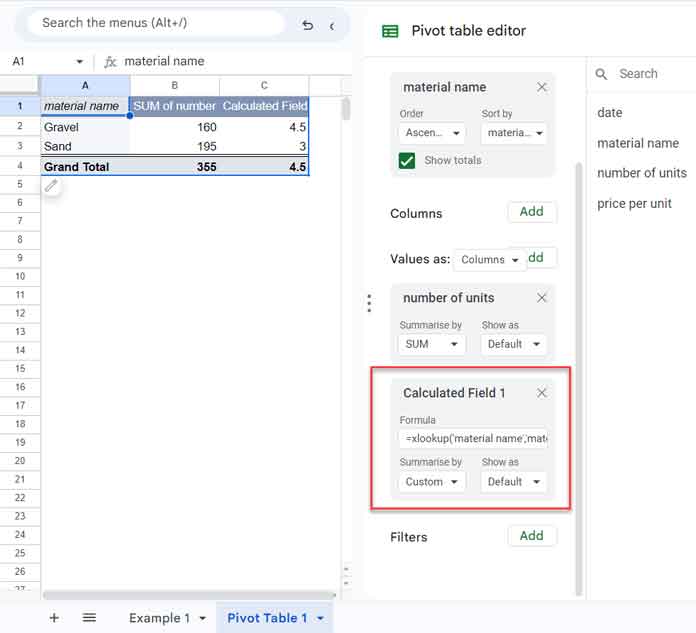The height and width of the screenshot is (633, 696).
Task: Open the cell name box dropdown arrow
Action: click(x=79, y=61)
